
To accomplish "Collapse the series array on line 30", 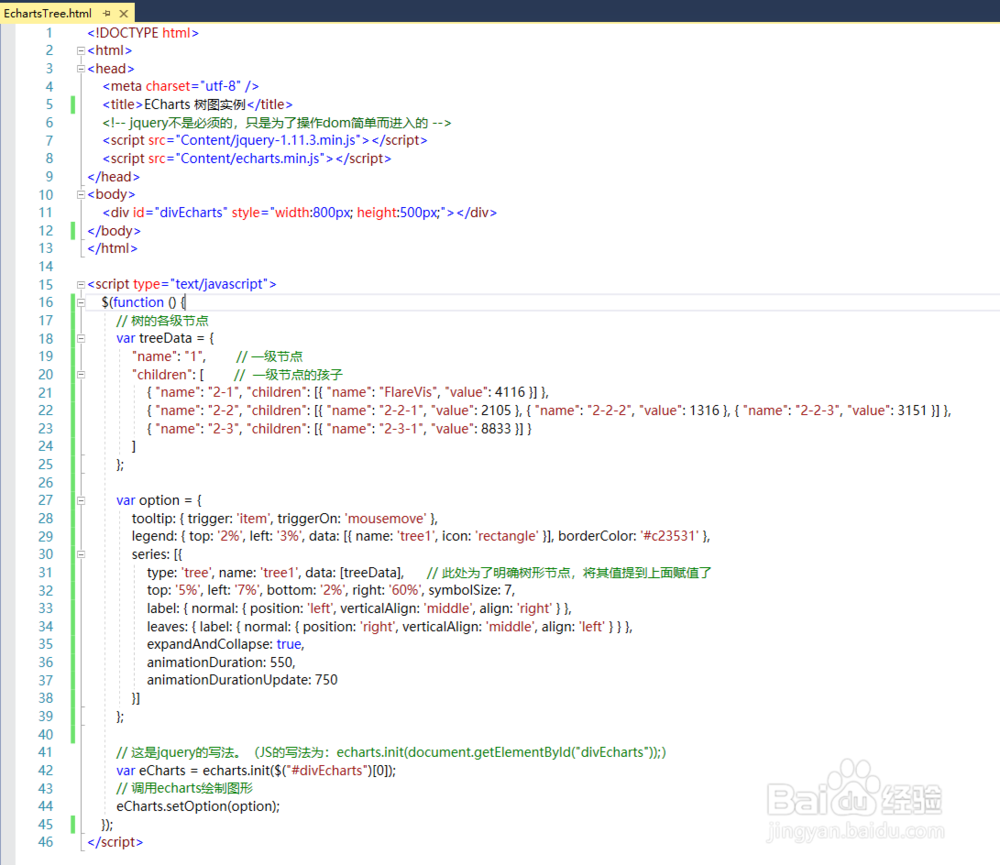I will (81, 554).
